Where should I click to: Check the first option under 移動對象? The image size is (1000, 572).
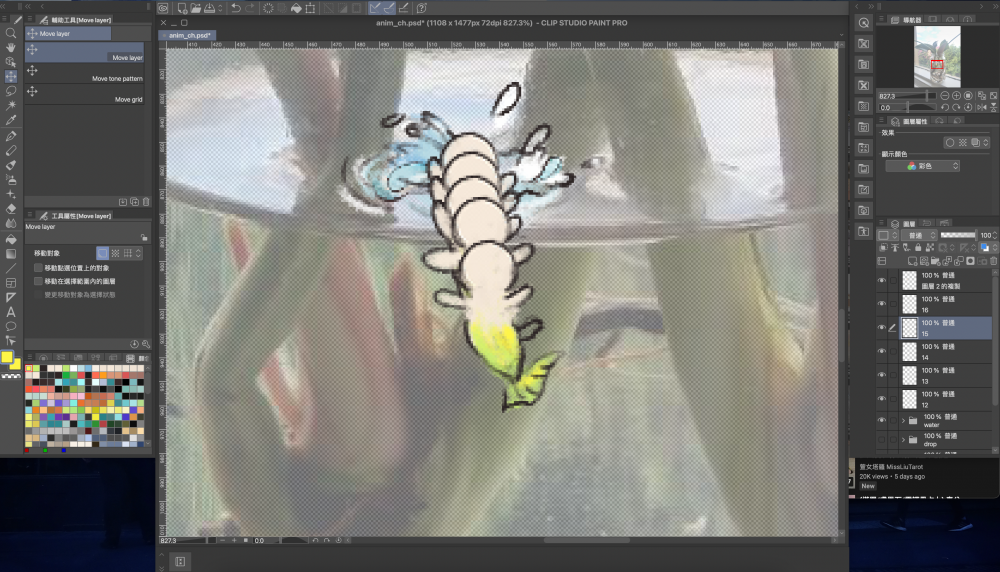(38, 268)
